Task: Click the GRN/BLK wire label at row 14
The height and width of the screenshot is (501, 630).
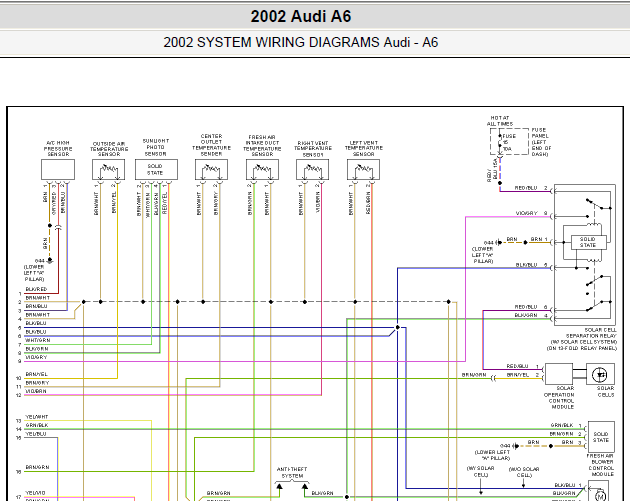Action: pos(37,425)
